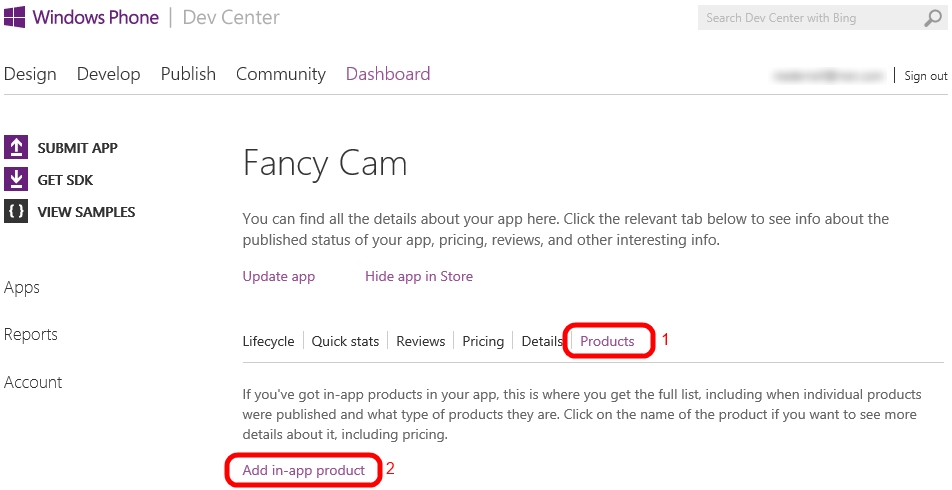Click the magnifying glass search icon
This screenshot has height=490, width=952.
point(933,18)
